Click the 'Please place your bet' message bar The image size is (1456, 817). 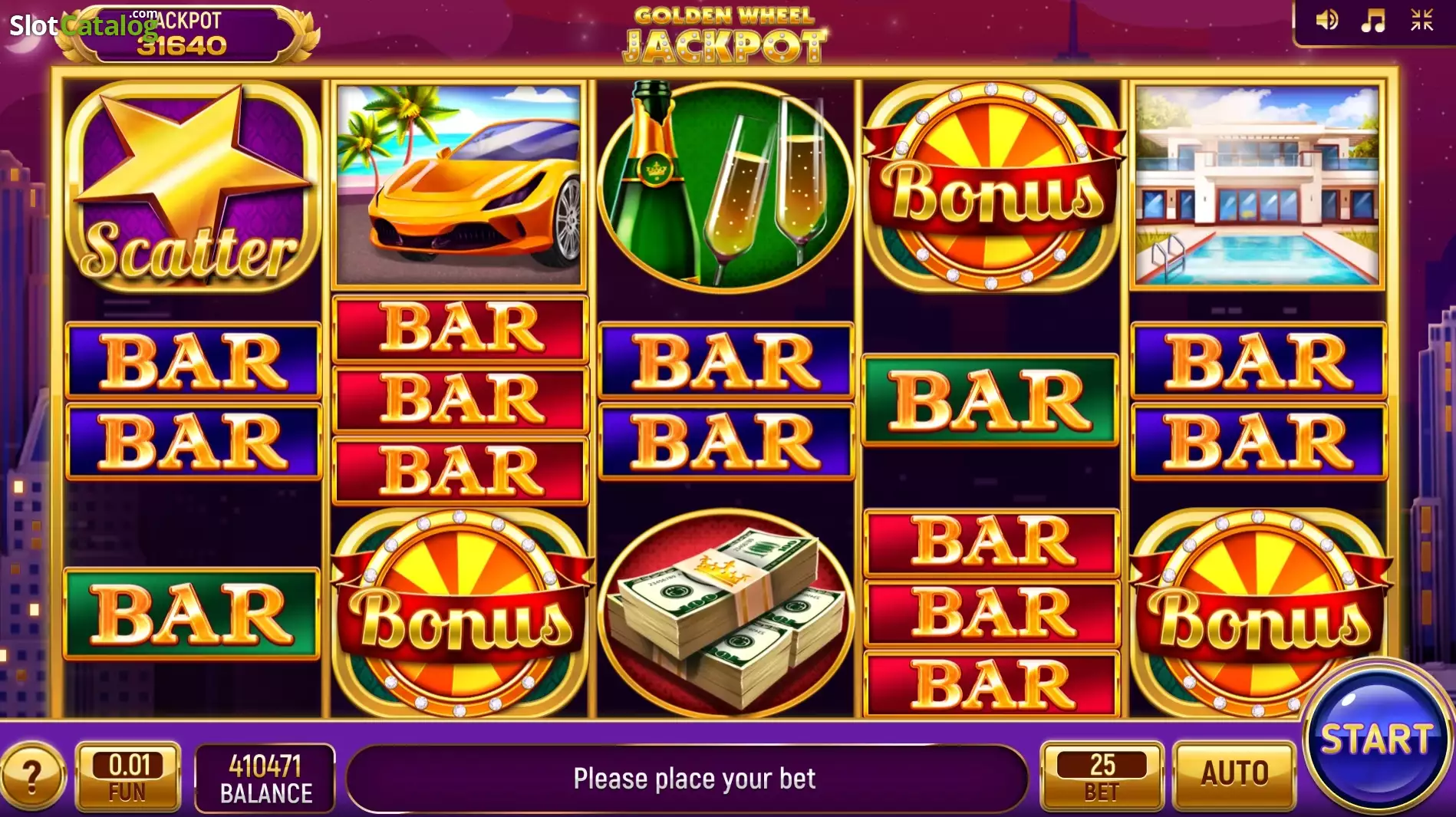(x=687, y=778)
